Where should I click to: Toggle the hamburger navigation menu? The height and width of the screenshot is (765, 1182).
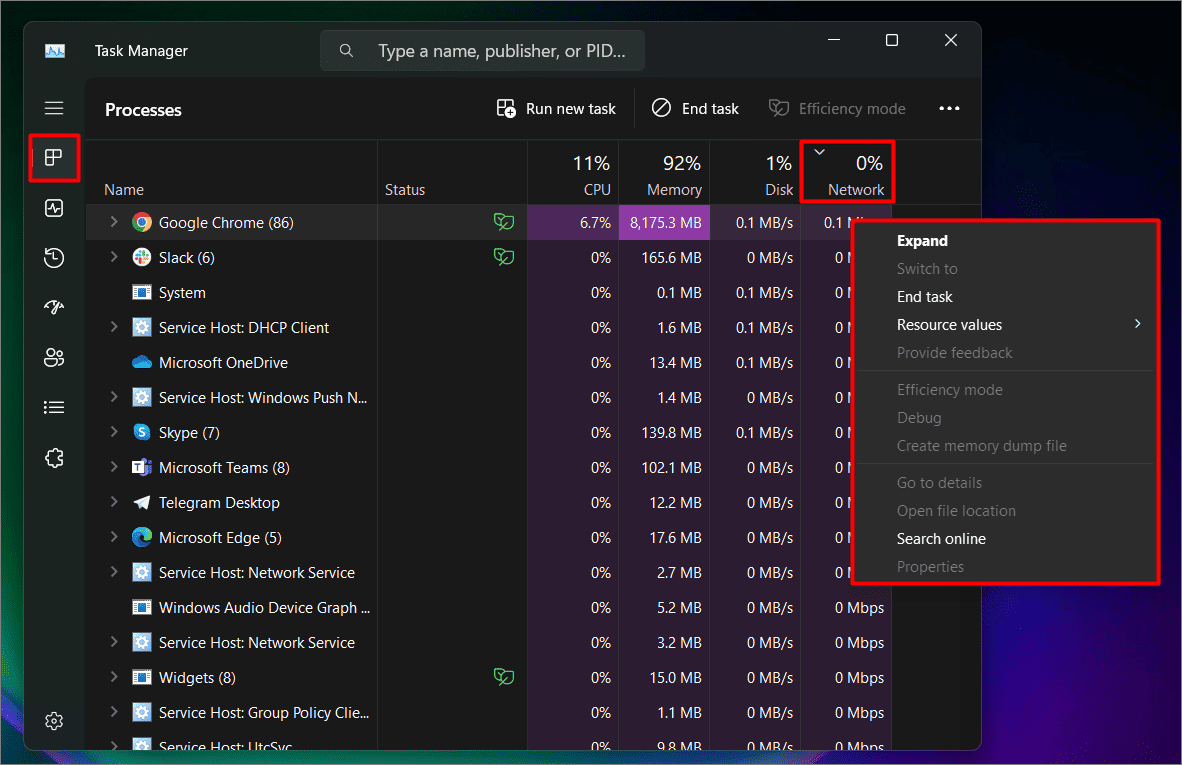[x=54, y=108]
